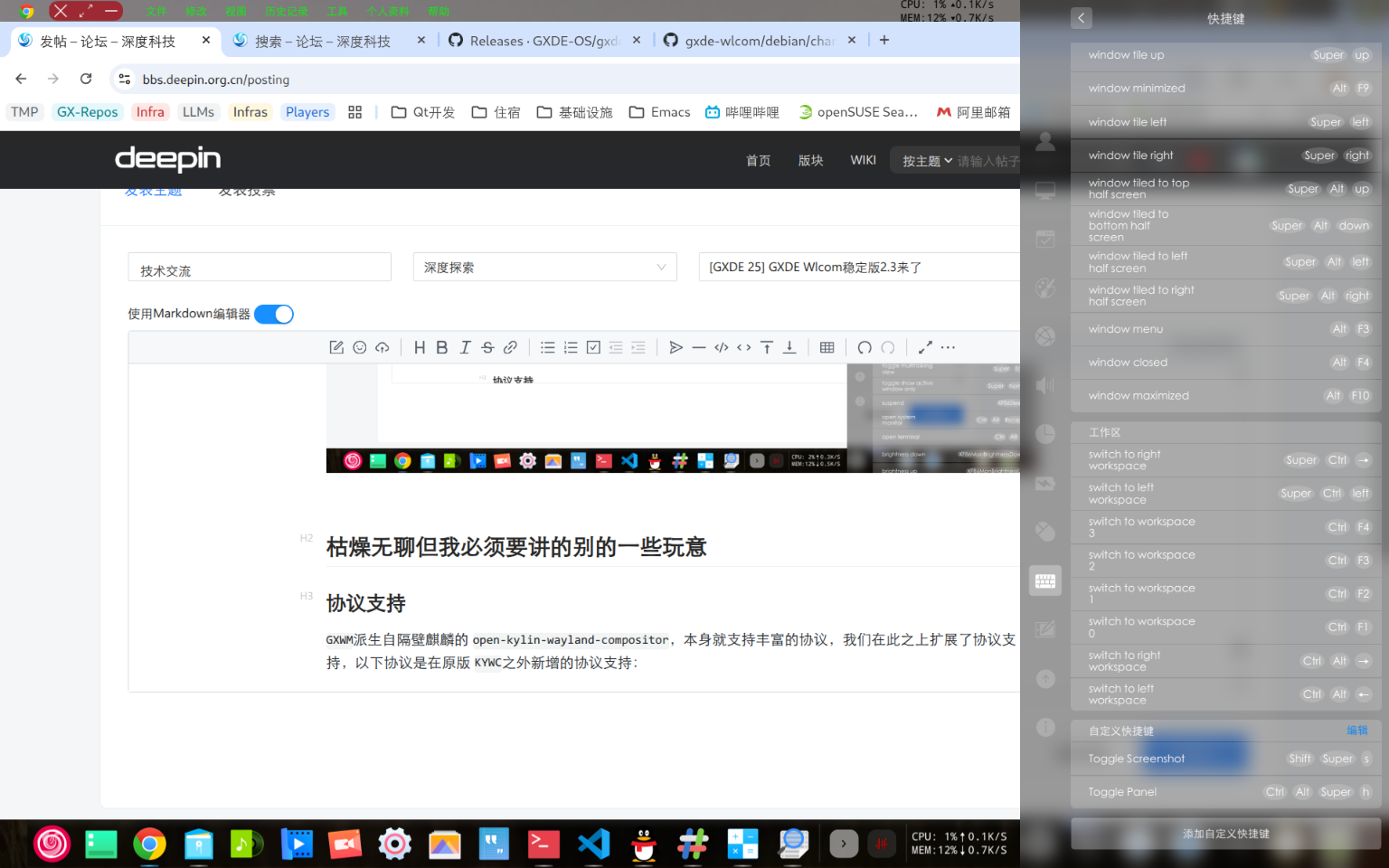The image size is (1389, 868).
Task: Apply strikethrough formatting in the editor
Action: pos(487,347)
